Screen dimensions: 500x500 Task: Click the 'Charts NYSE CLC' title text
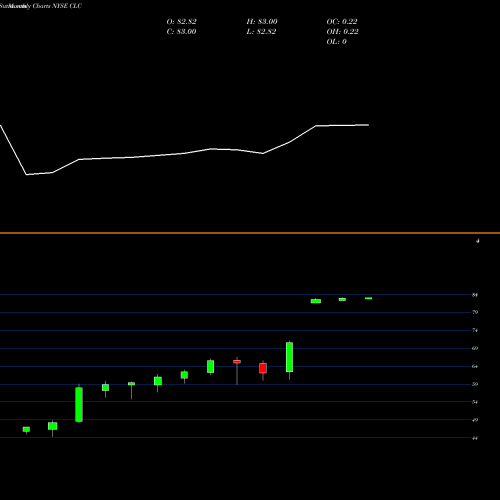click(57, 6)
